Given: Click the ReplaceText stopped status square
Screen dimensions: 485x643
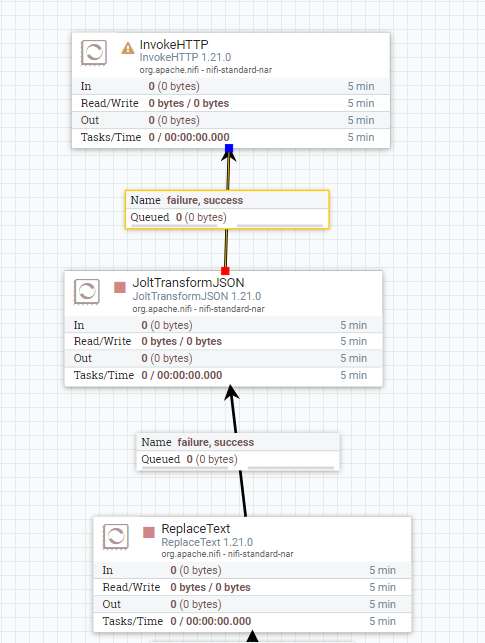Looking at the screenshot, I should point(149,532).
